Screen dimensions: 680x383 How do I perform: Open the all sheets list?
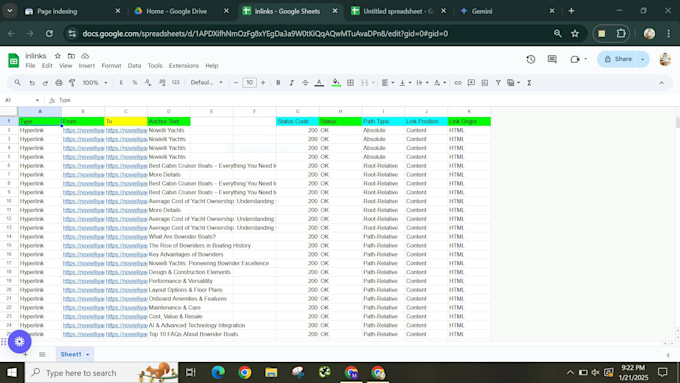(x=42, y=354)
